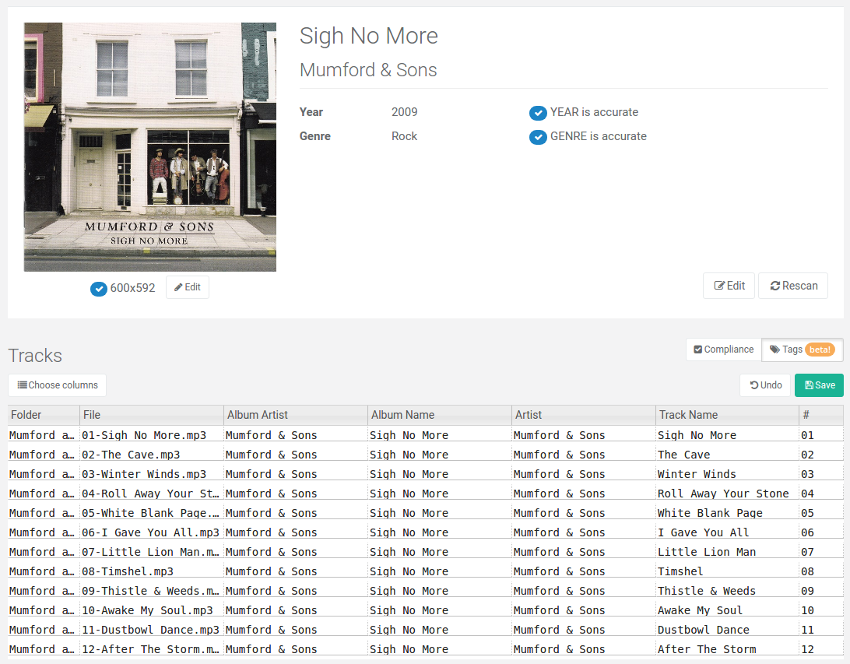Edit track name cell Thistle & Weeds
Viewport: 850px width, 664px height.
(727, 591)
